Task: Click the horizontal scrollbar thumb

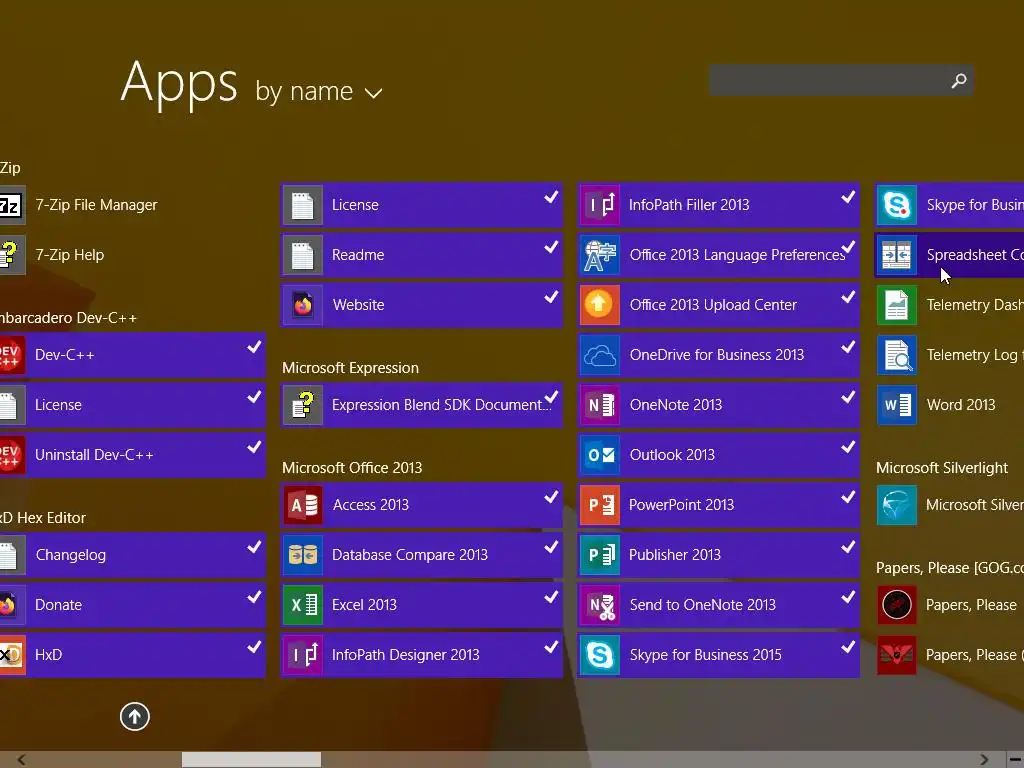Action: coord(251,760)
